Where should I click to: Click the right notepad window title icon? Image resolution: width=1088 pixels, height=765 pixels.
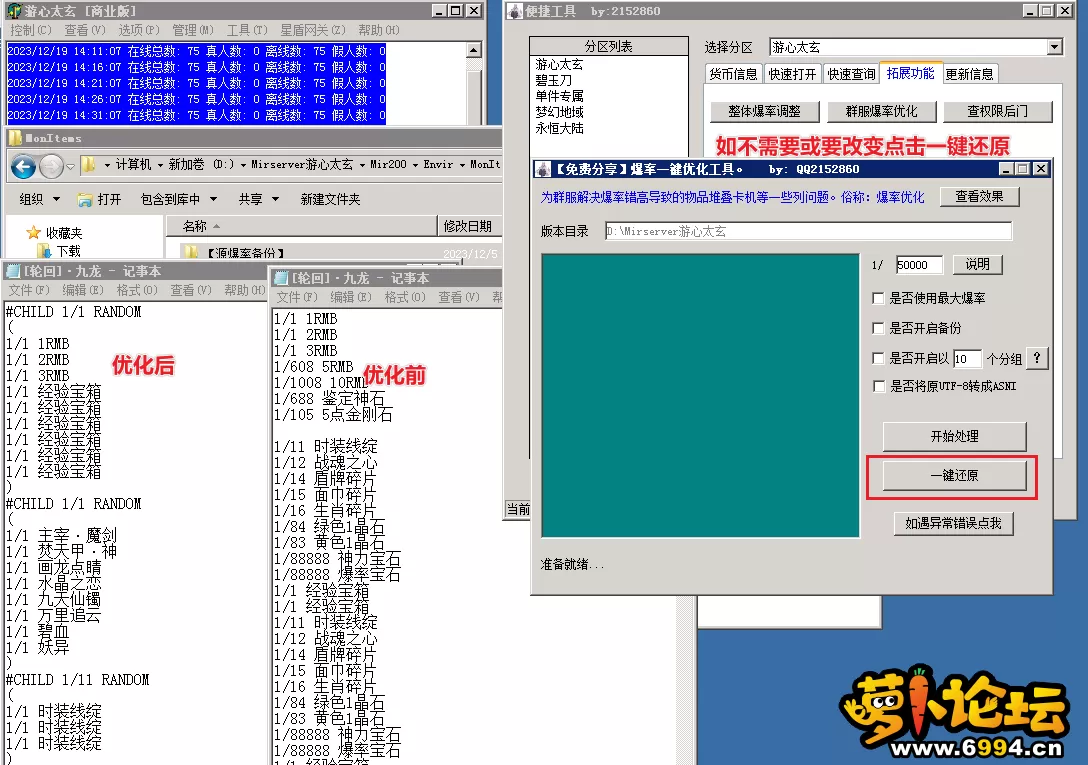[281, 278]
